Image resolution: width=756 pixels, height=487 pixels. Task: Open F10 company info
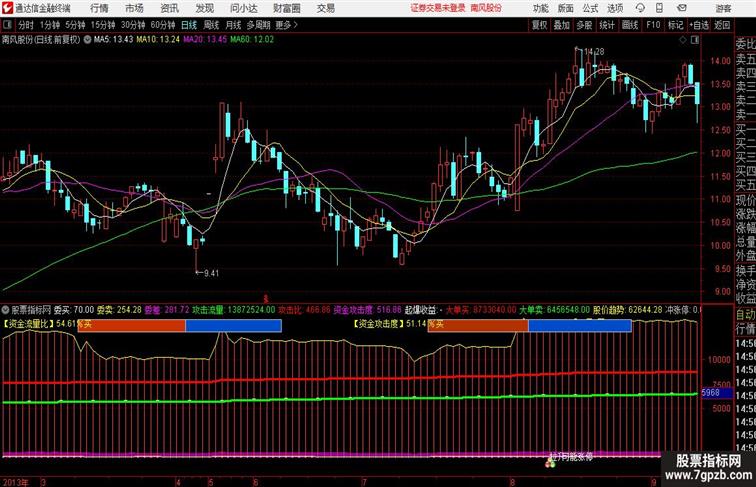653,25
